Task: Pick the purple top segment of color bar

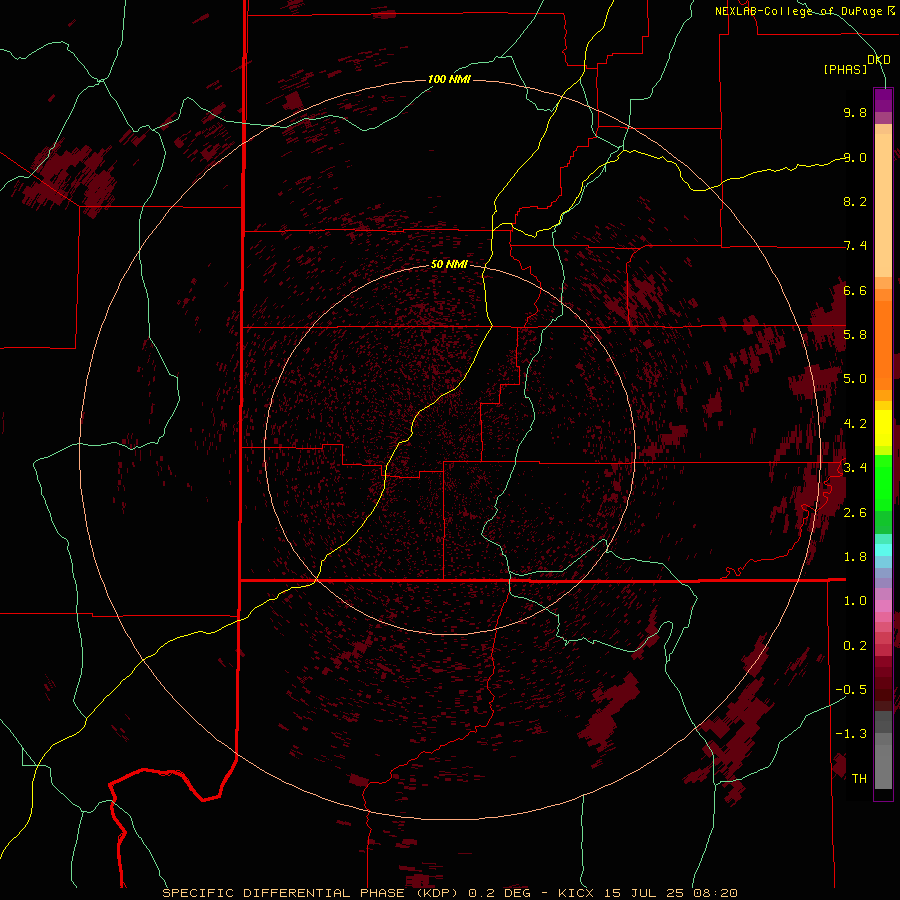Action: 883,100
